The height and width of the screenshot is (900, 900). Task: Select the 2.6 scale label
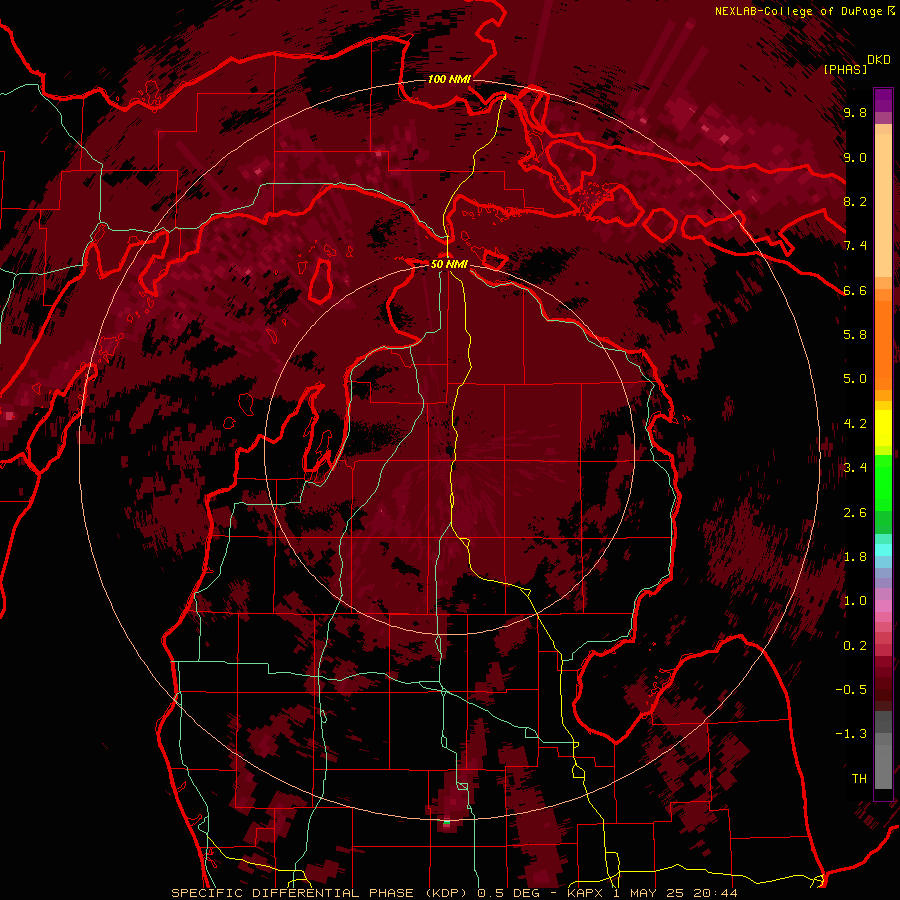tap(855, 513)
